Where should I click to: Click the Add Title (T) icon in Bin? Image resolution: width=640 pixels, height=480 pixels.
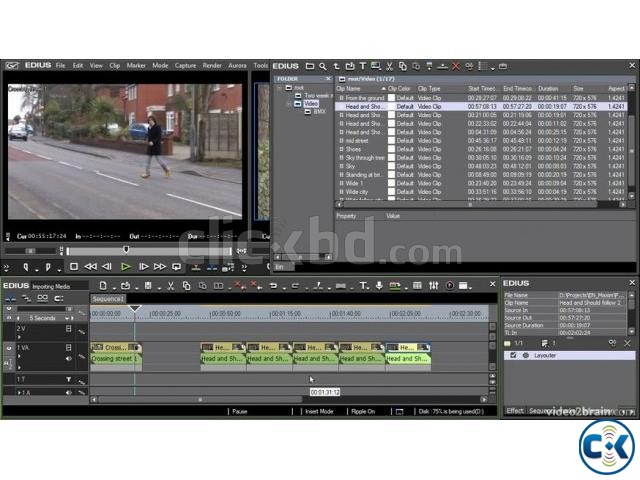pyautogui.click(x=362, y=66)
